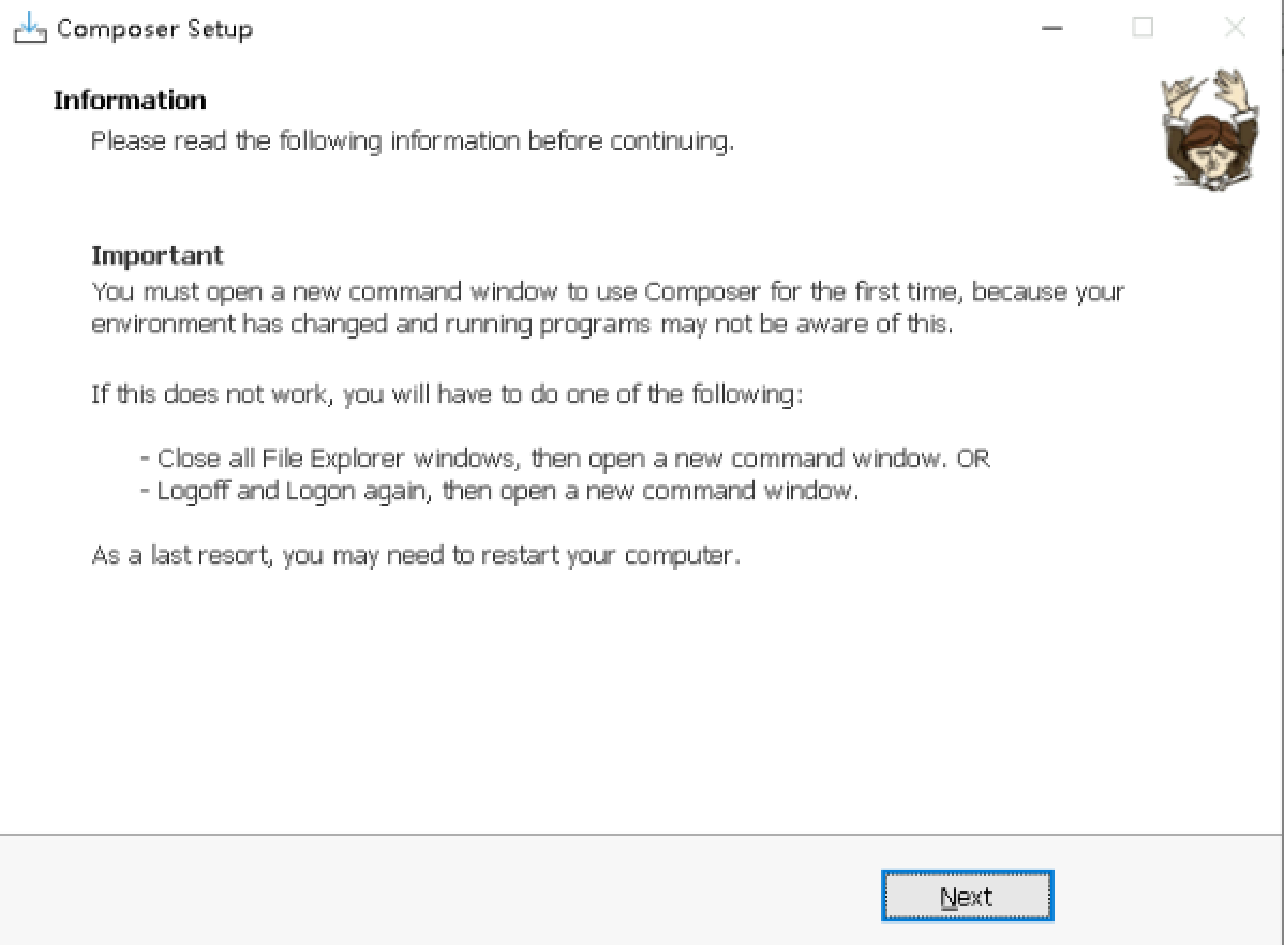
Task: Click the Important section label
Action: click(157, 255)
